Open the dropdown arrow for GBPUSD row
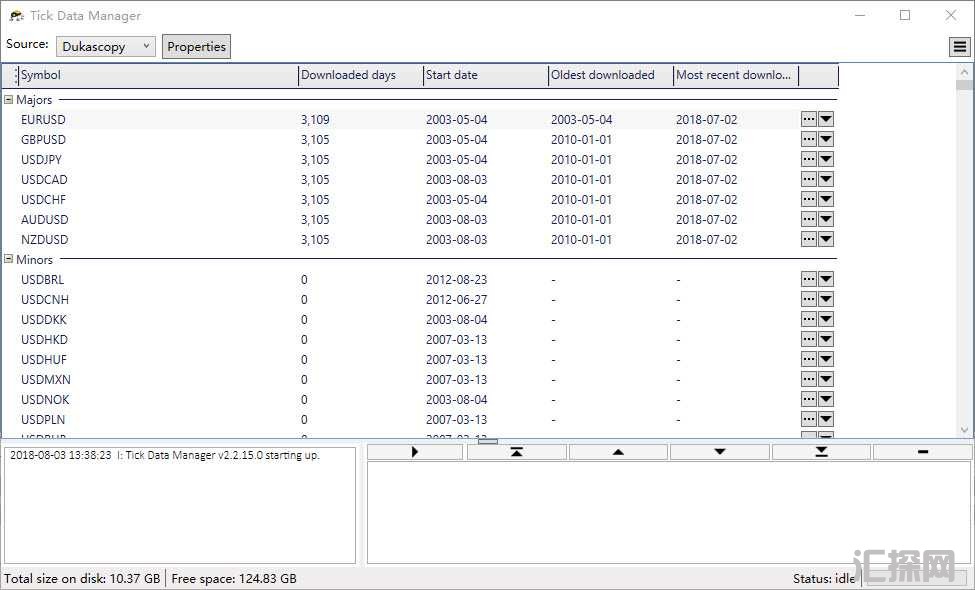 point(826,139)
